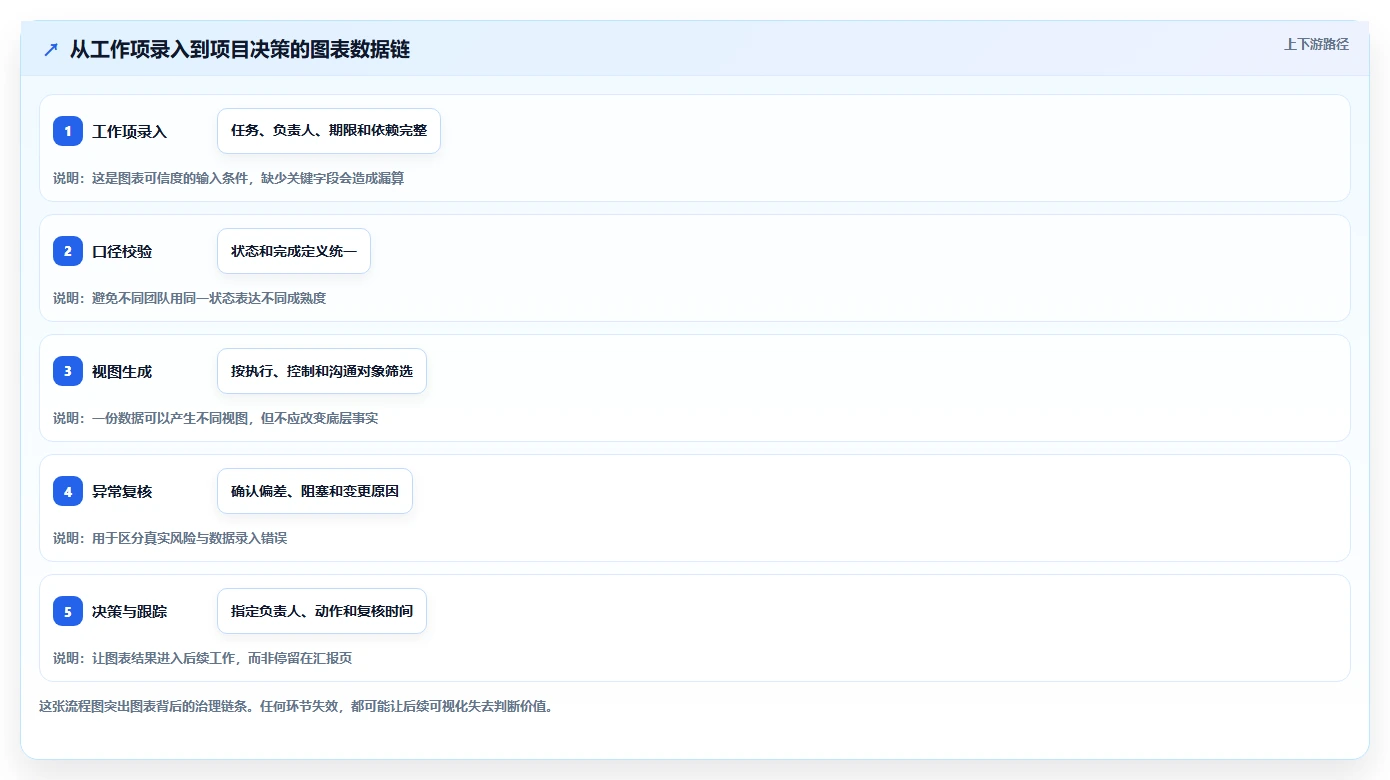The image size is (1390, 780).
Task: Click the note 让图表结果进入后续工作
Action: [163, 658]
